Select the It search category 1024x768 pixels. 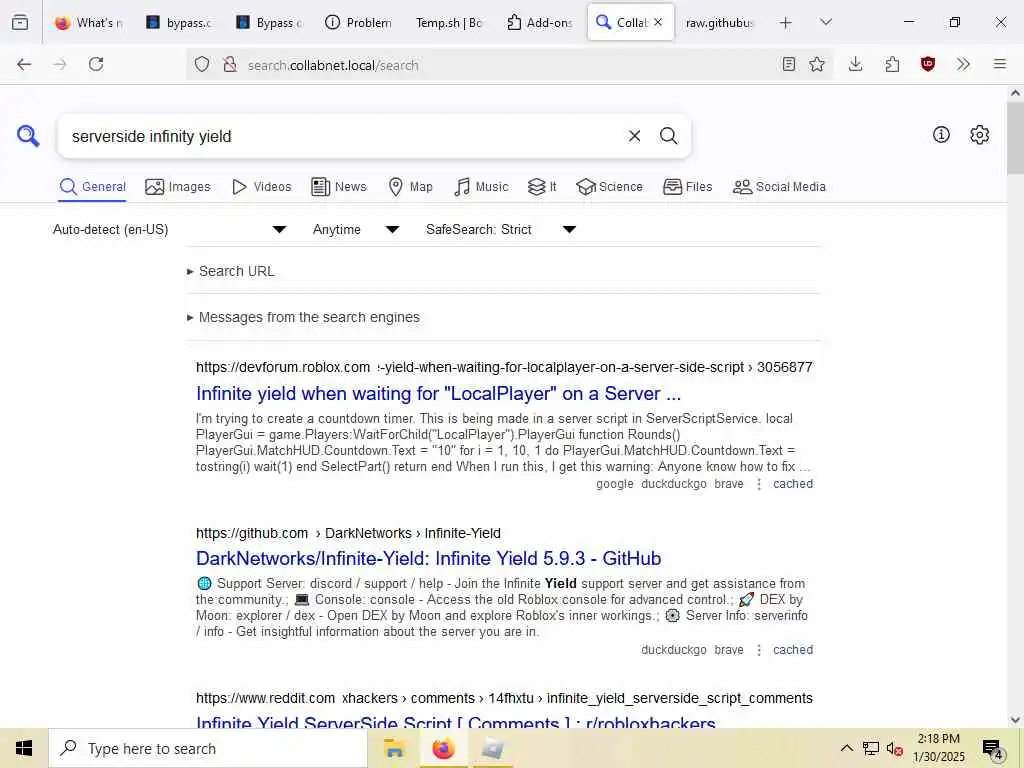pyautogui.click(x=541, y=187)
